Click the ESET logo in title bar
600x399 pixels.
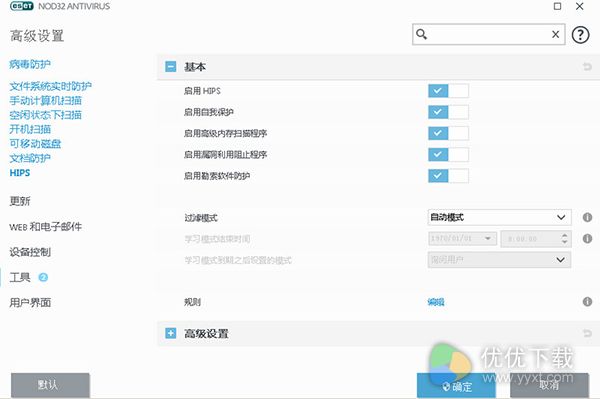(22, 6)
